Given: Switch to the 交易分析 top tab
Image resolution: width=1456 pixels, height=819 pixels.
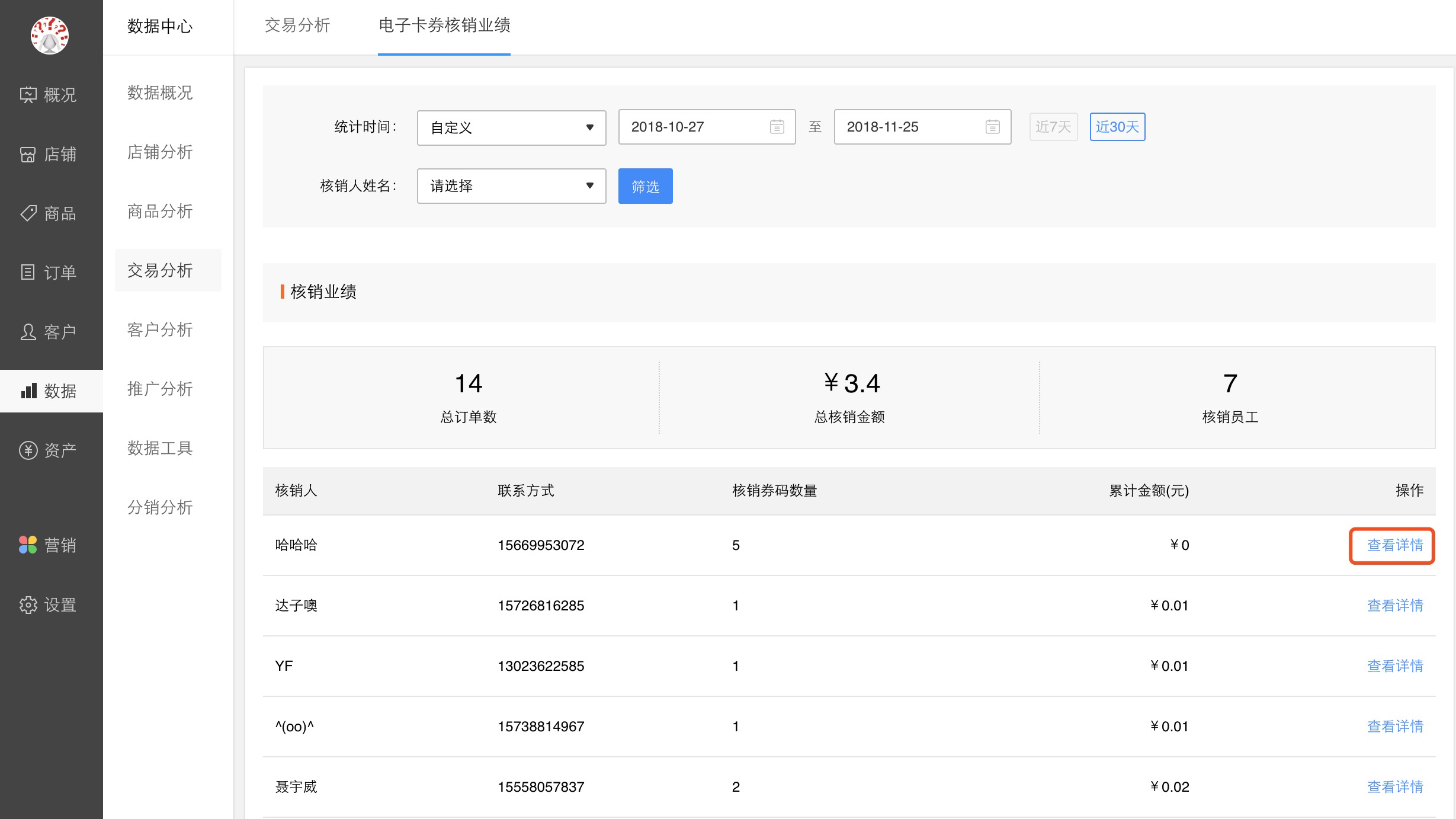Looking at the screenshot, I should (297, 25).
